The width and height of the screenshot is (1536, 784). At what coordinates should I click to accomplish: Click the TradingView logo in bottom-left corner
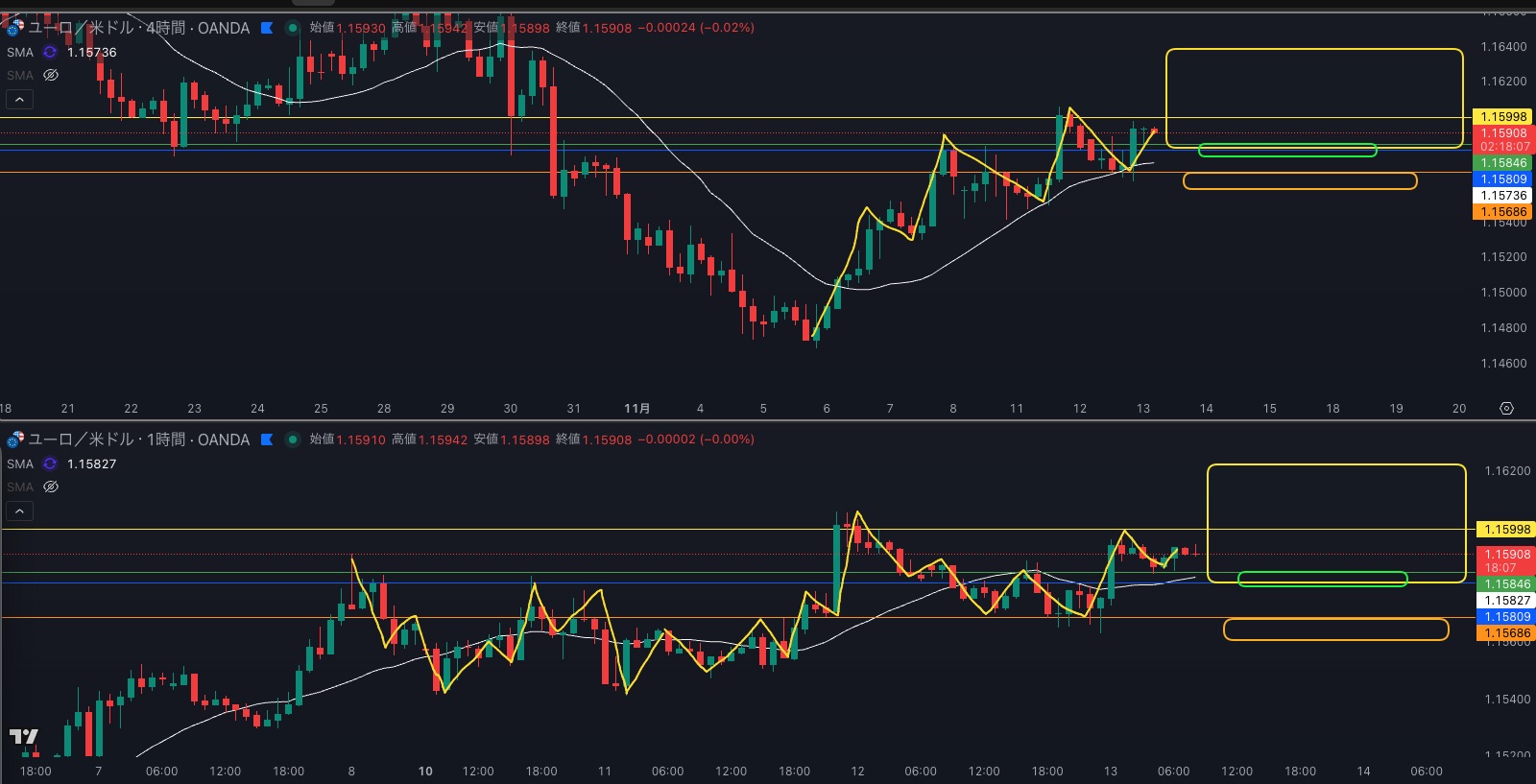(x=23, y=736)
